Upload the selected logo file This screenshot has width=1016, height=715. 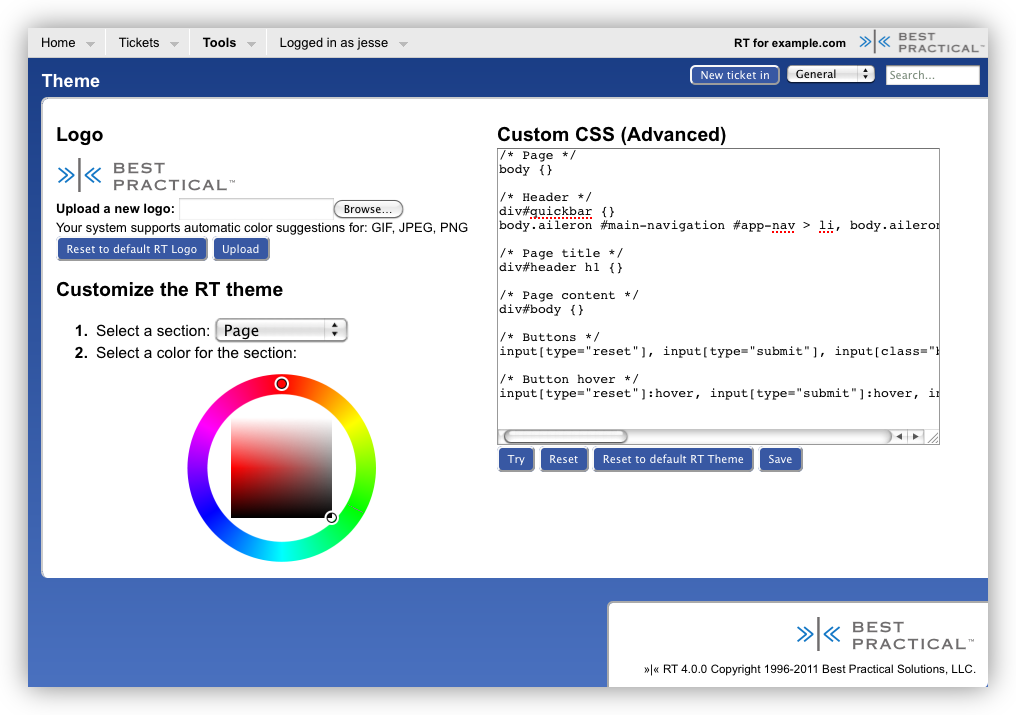point(240,249)
